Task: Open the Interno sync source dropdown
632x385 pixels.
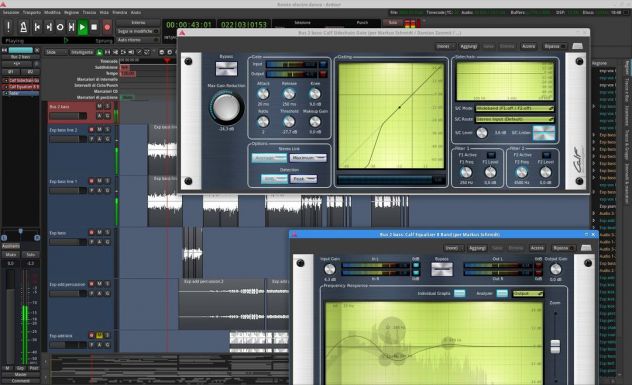Action: (x=138, y=23)
